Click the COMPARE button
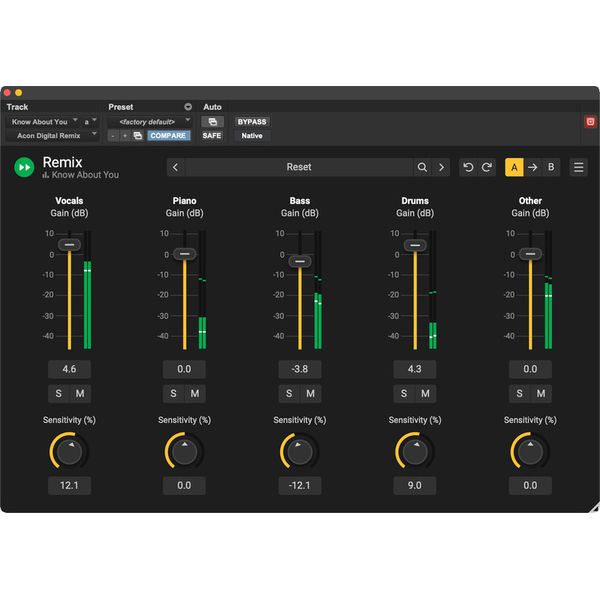 pyautogui.click(x=168, y=135)
